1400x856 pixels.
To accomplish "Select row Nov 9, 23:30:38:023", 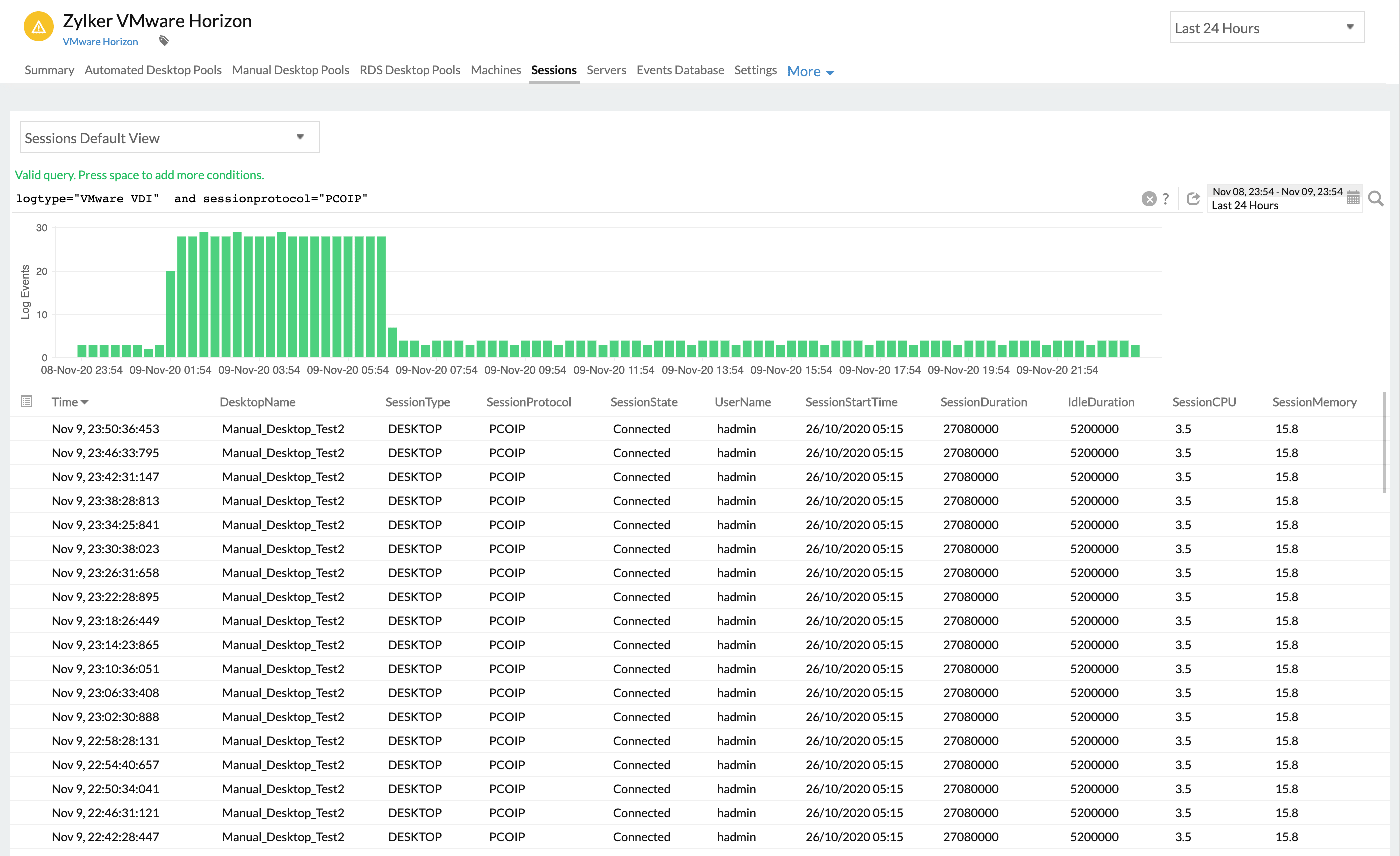I will click(699, 549).
